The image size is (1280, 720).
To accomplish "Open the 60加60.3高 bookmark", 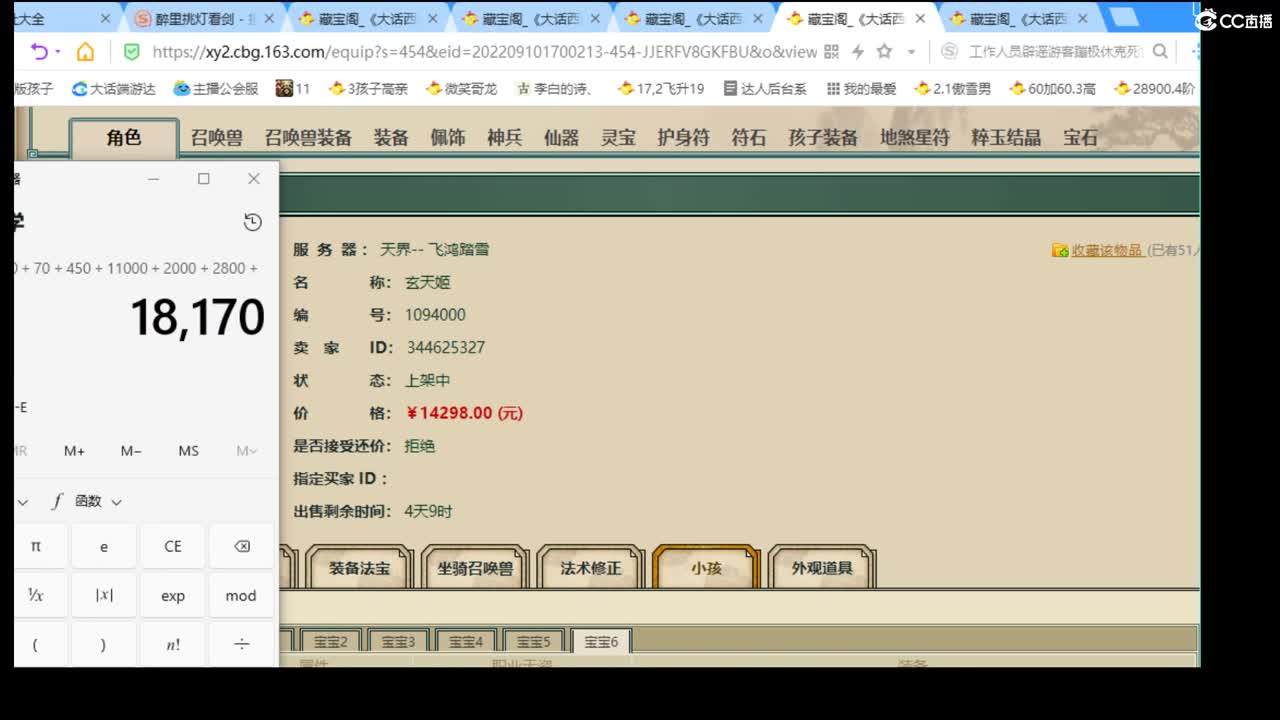I will pyautogui.click(x=1054, y=89).
